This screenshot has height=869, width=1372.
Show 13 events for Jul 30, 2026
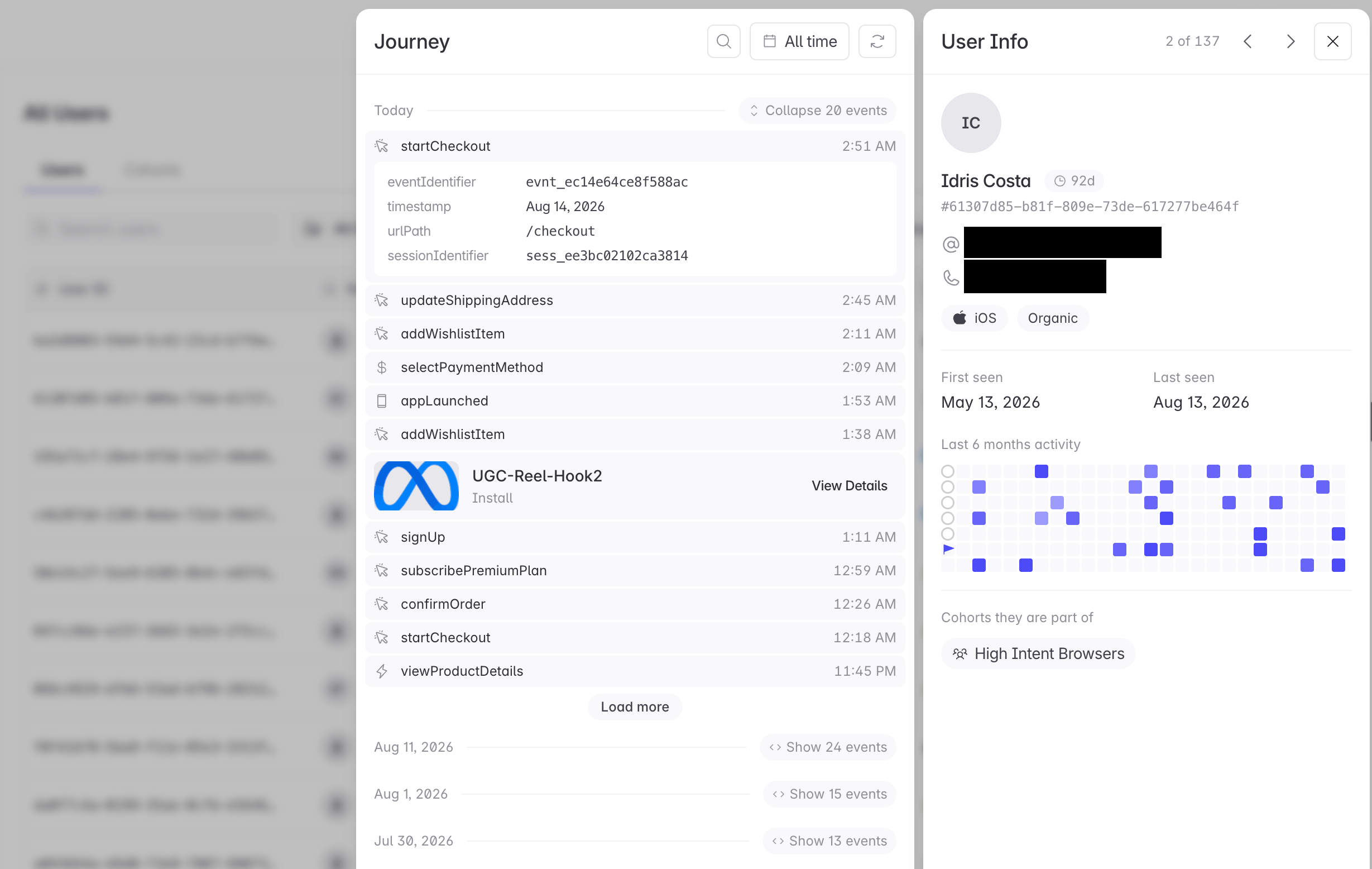click(829, 841)
